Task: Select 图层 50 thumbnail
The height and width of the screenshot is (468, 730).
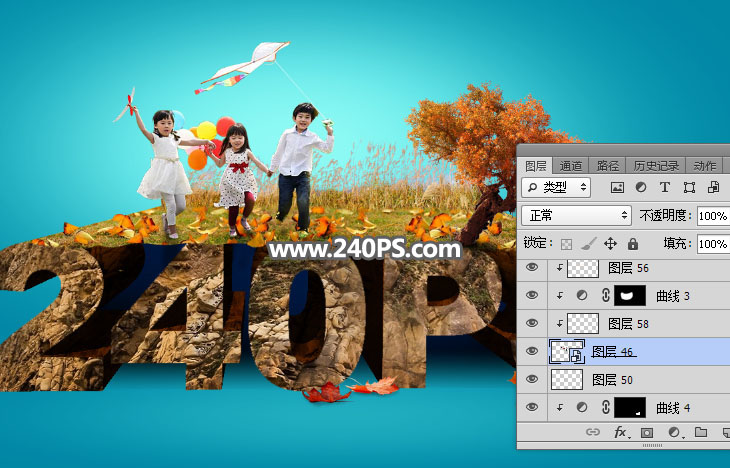Action: click(x=567, y=380)
